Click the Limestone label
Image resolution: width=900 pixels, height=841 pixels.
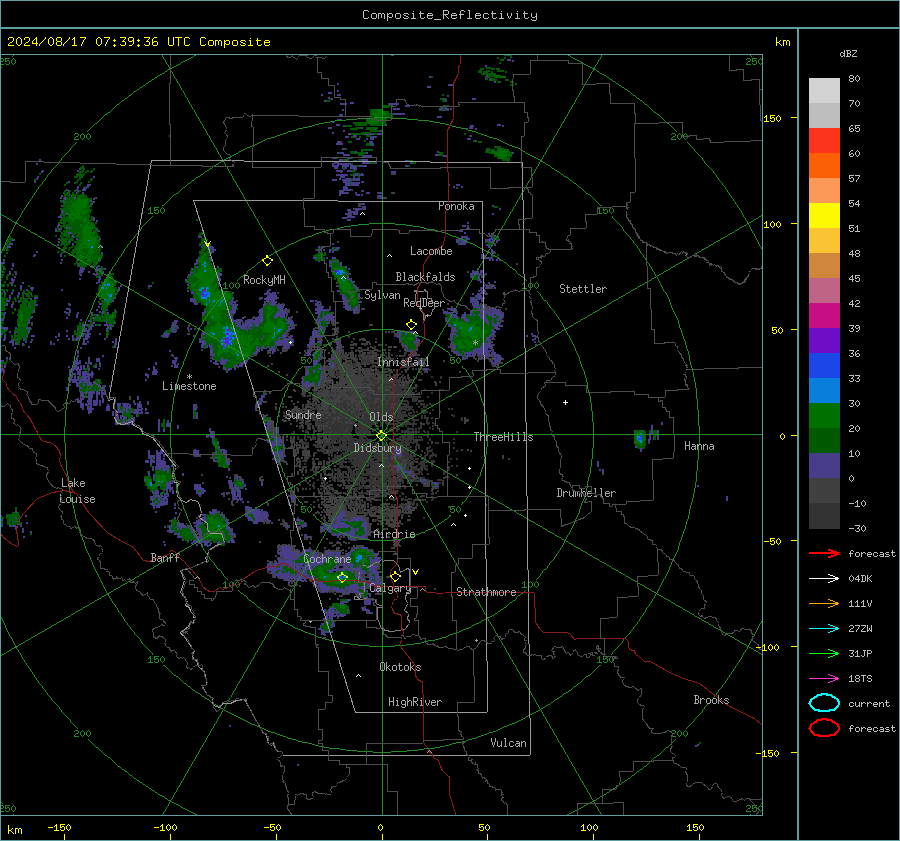(189, 386)
